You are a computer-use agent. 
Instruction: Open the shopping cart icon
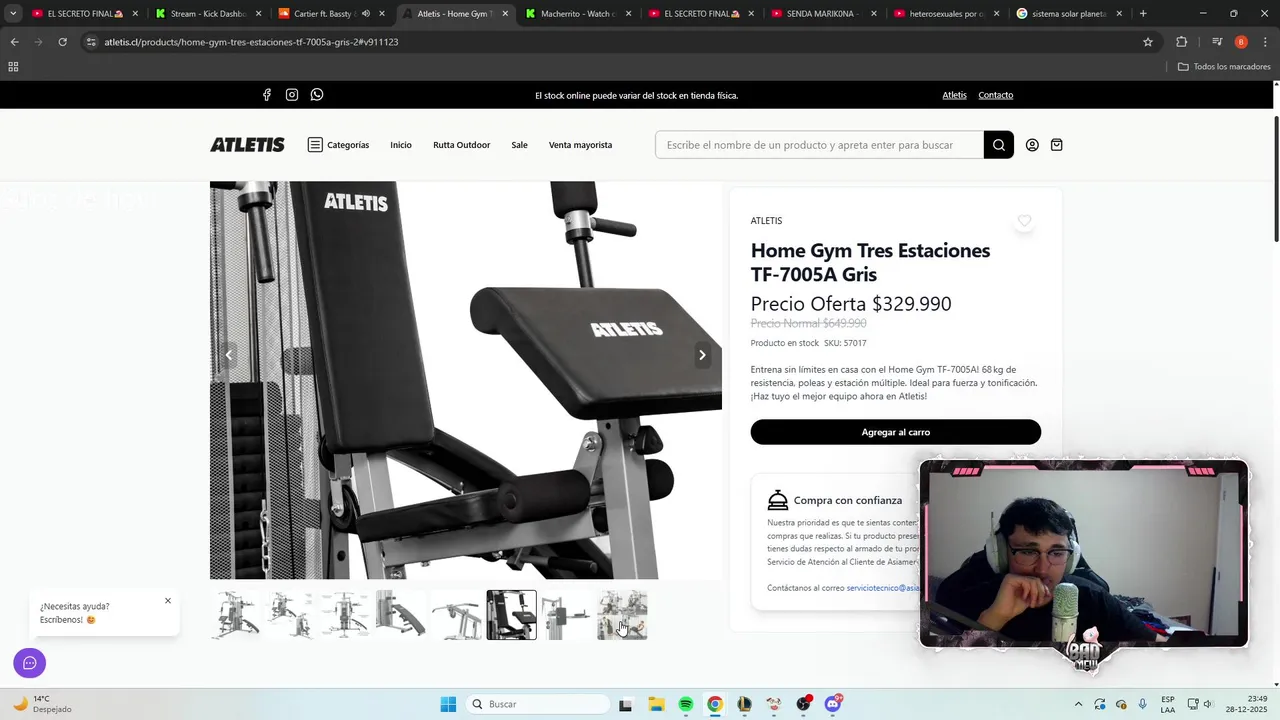[1057, 145]
